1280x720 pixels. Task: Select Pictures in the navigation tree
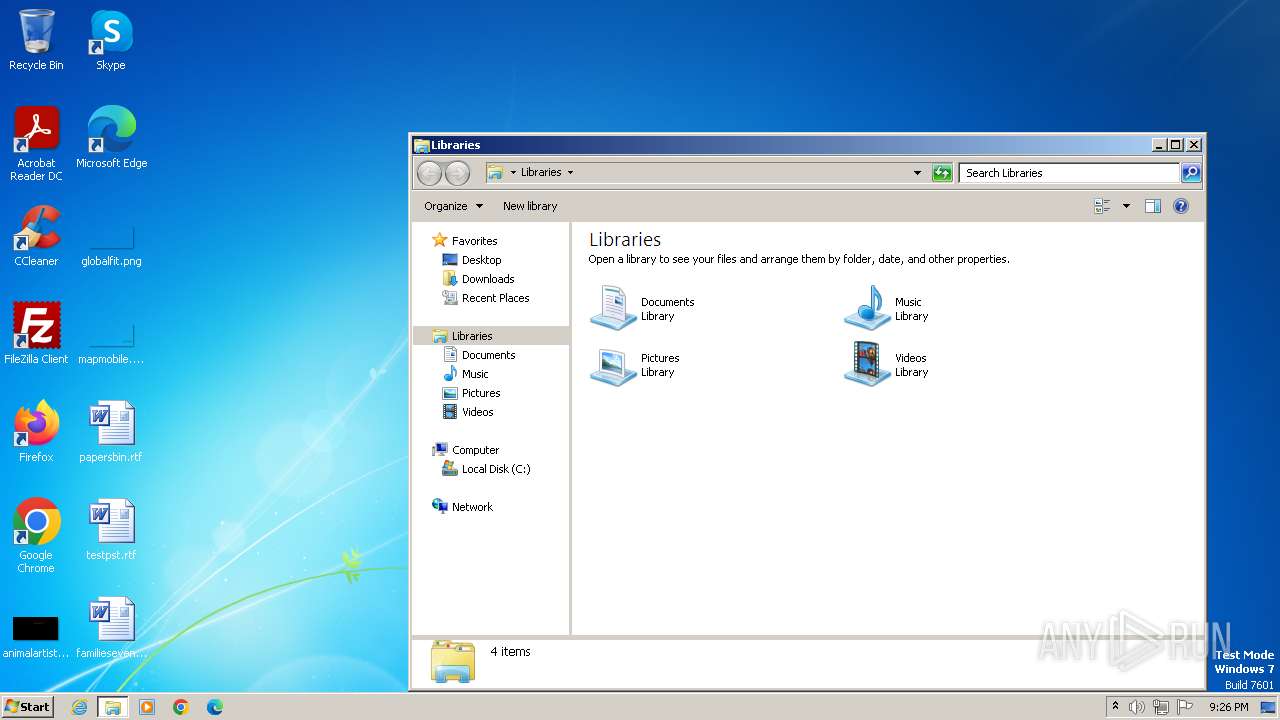pyautogui.click(x=481, y=393)
